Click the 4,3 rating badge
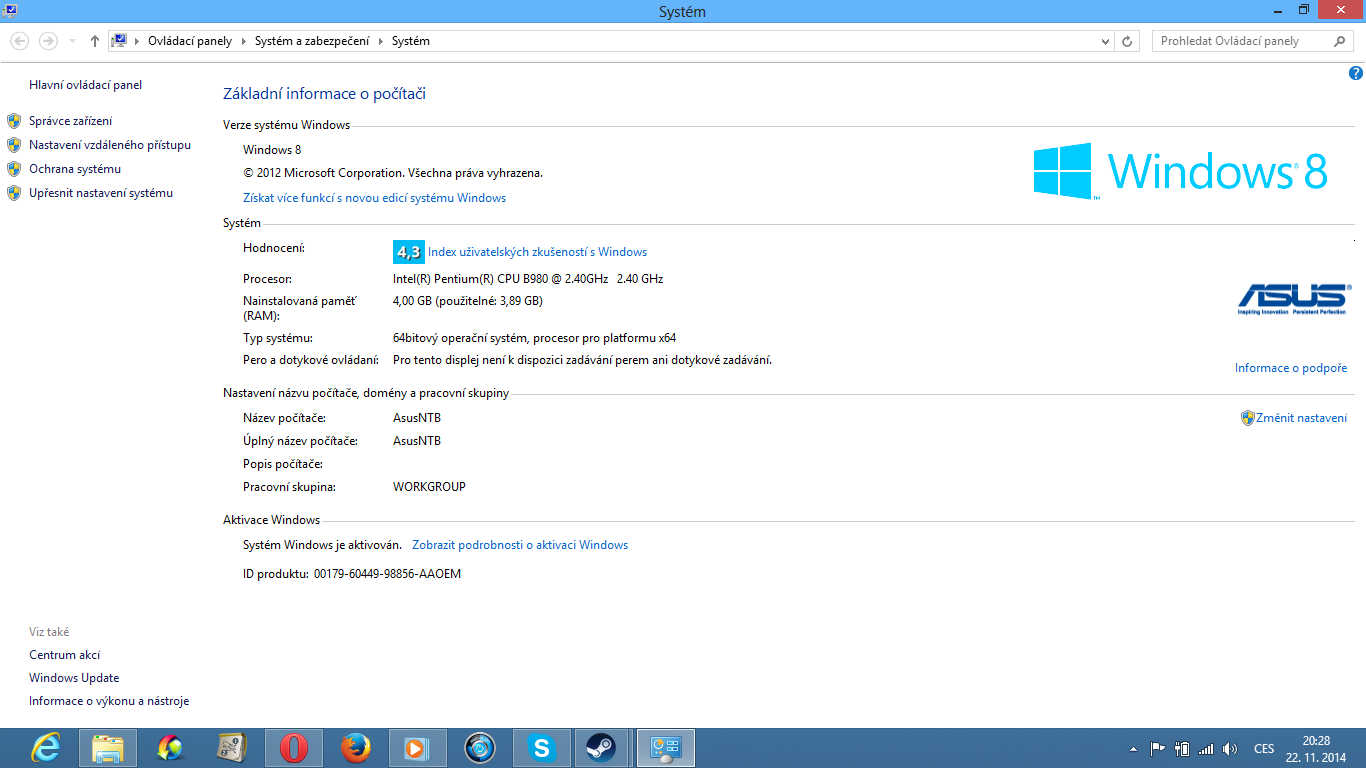This screenshot has height=768, width=1366. [x=409, y=252]
